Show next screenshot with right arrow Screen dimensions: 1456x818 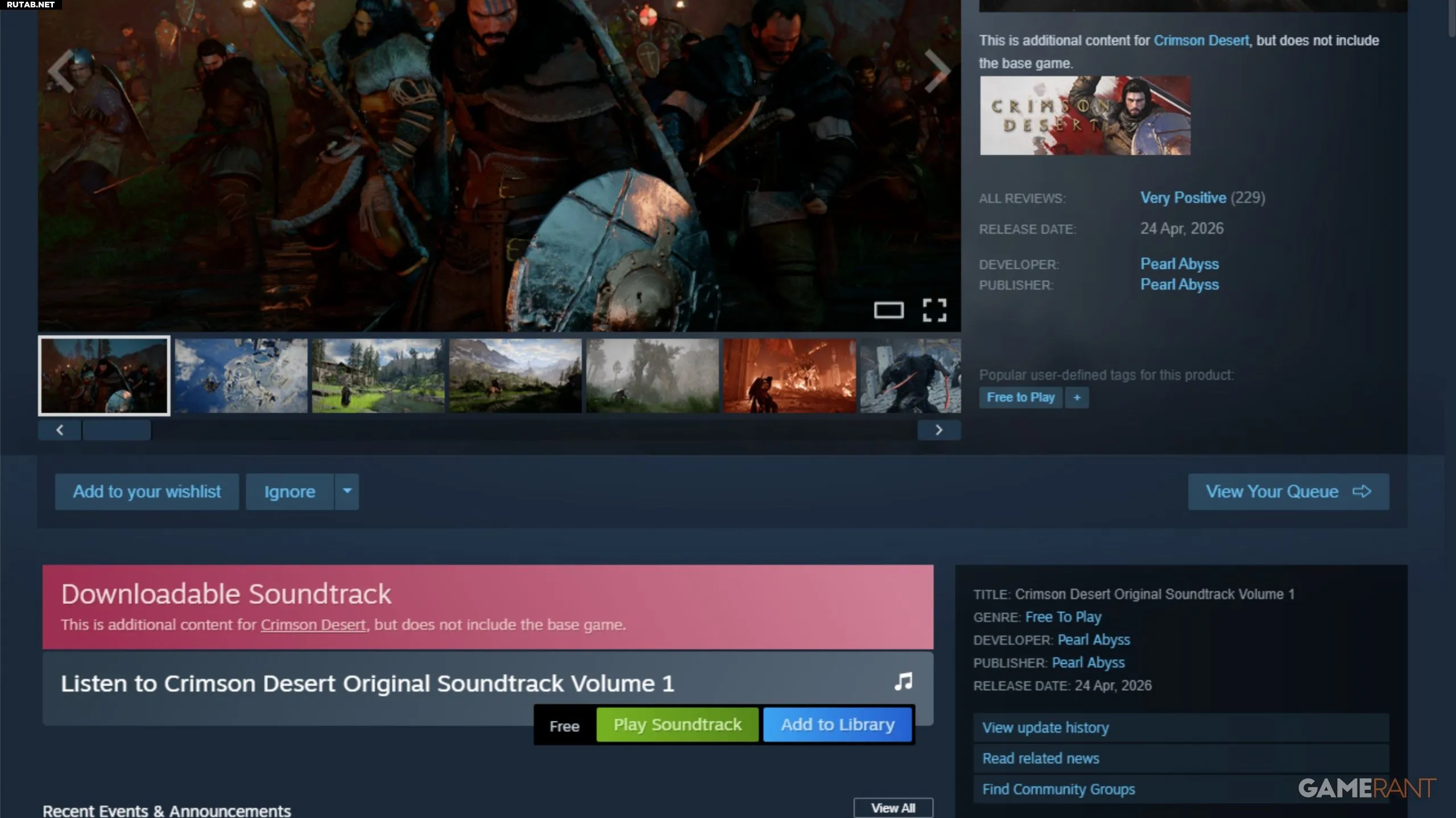937,70
